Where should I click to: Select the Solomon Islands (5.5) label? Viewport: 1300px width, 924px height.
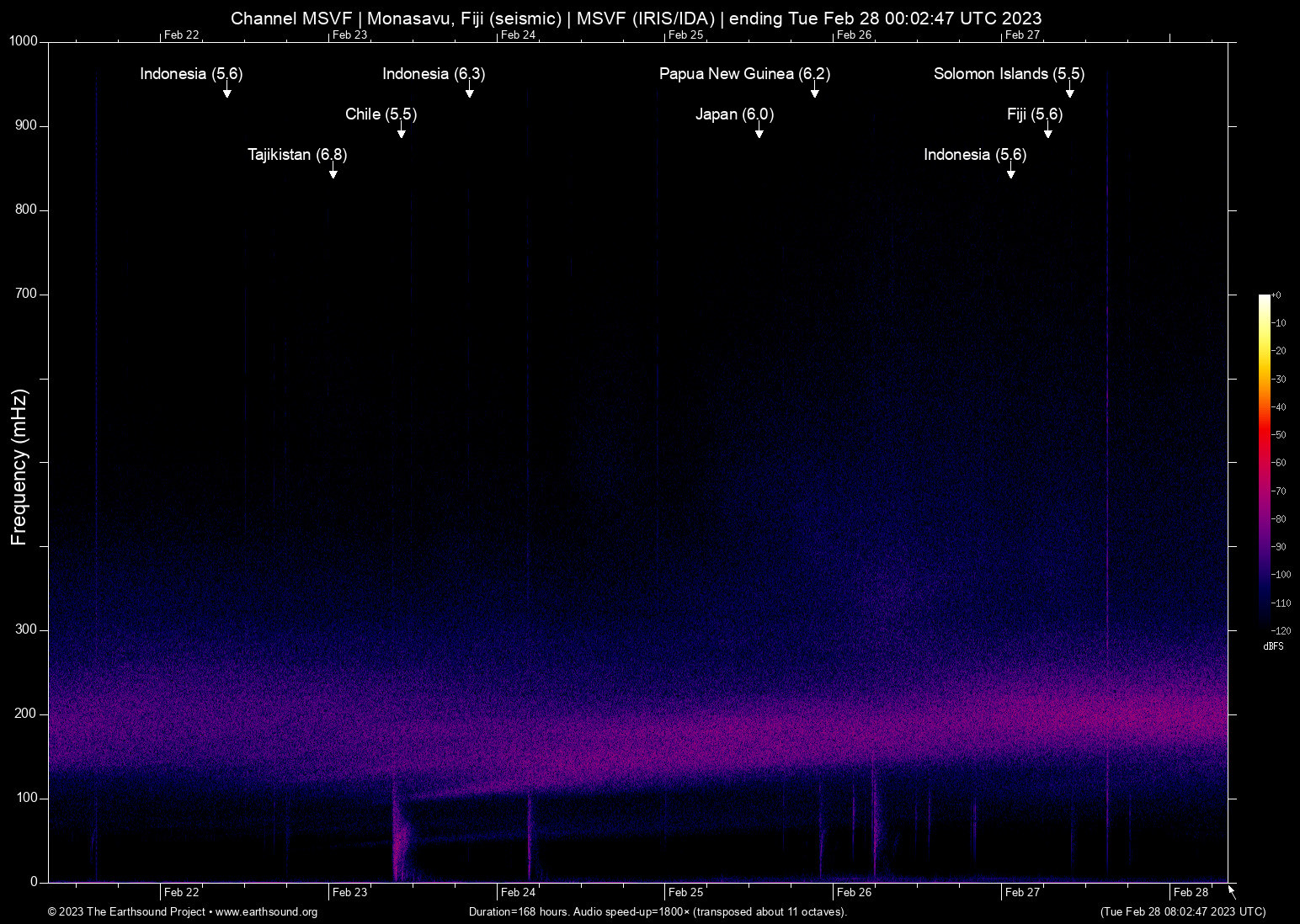[1009, 74]
